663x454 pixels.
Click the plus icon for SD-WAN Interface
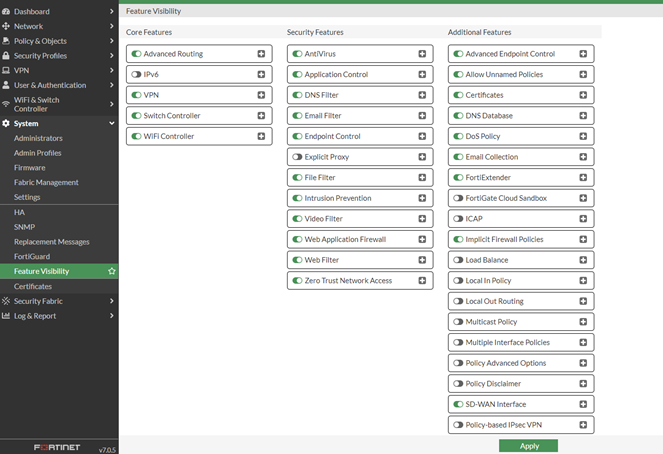(x=584, y=404)
